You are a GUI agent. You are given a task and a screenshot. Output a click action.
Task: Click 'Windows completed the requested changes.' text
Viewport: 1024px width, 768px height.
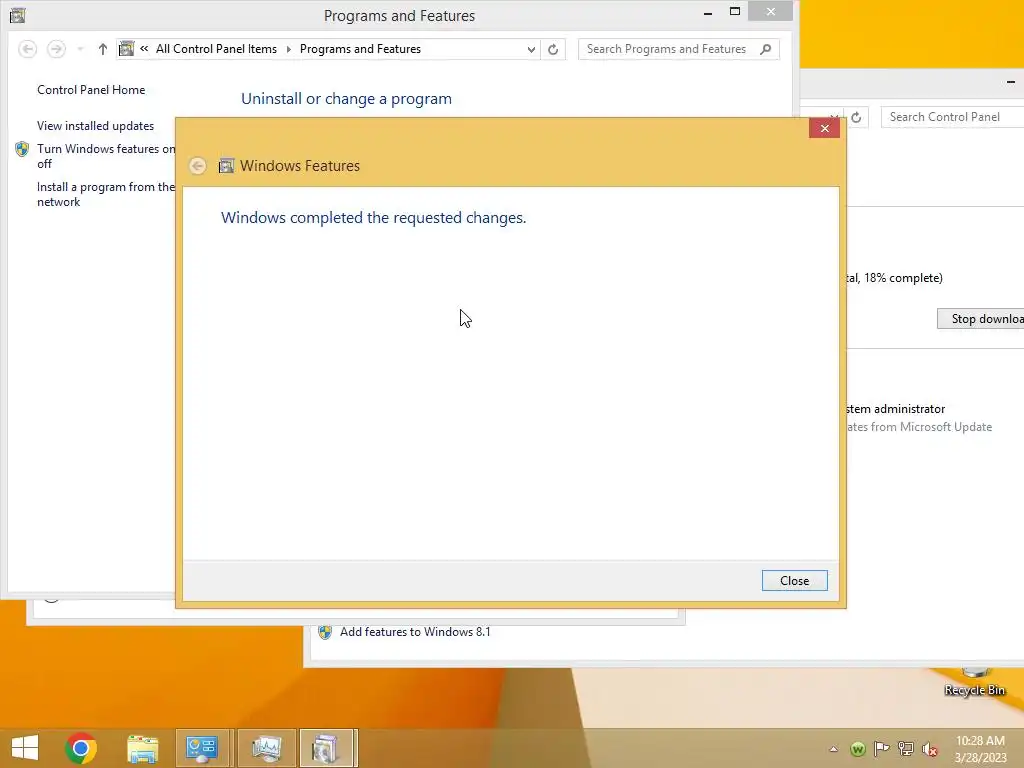tap(374, 217)
